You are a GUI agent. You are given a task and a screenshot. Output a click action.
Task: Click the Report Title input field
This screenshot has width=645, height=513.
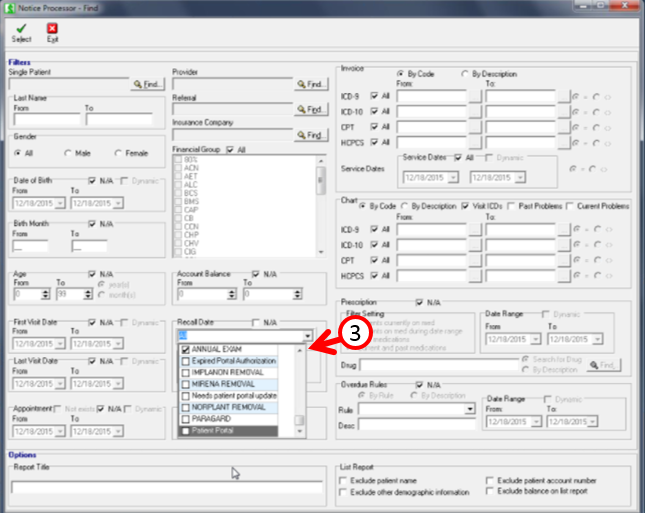click(167, 487)
